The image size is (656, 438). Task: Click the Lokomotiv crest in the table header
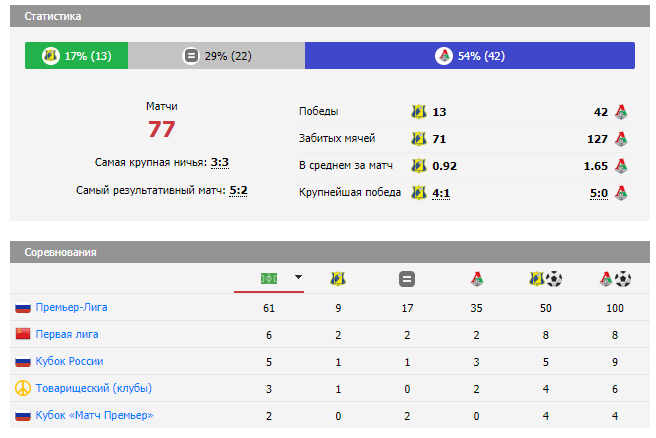pyautogui.click(x=475, y=279)
